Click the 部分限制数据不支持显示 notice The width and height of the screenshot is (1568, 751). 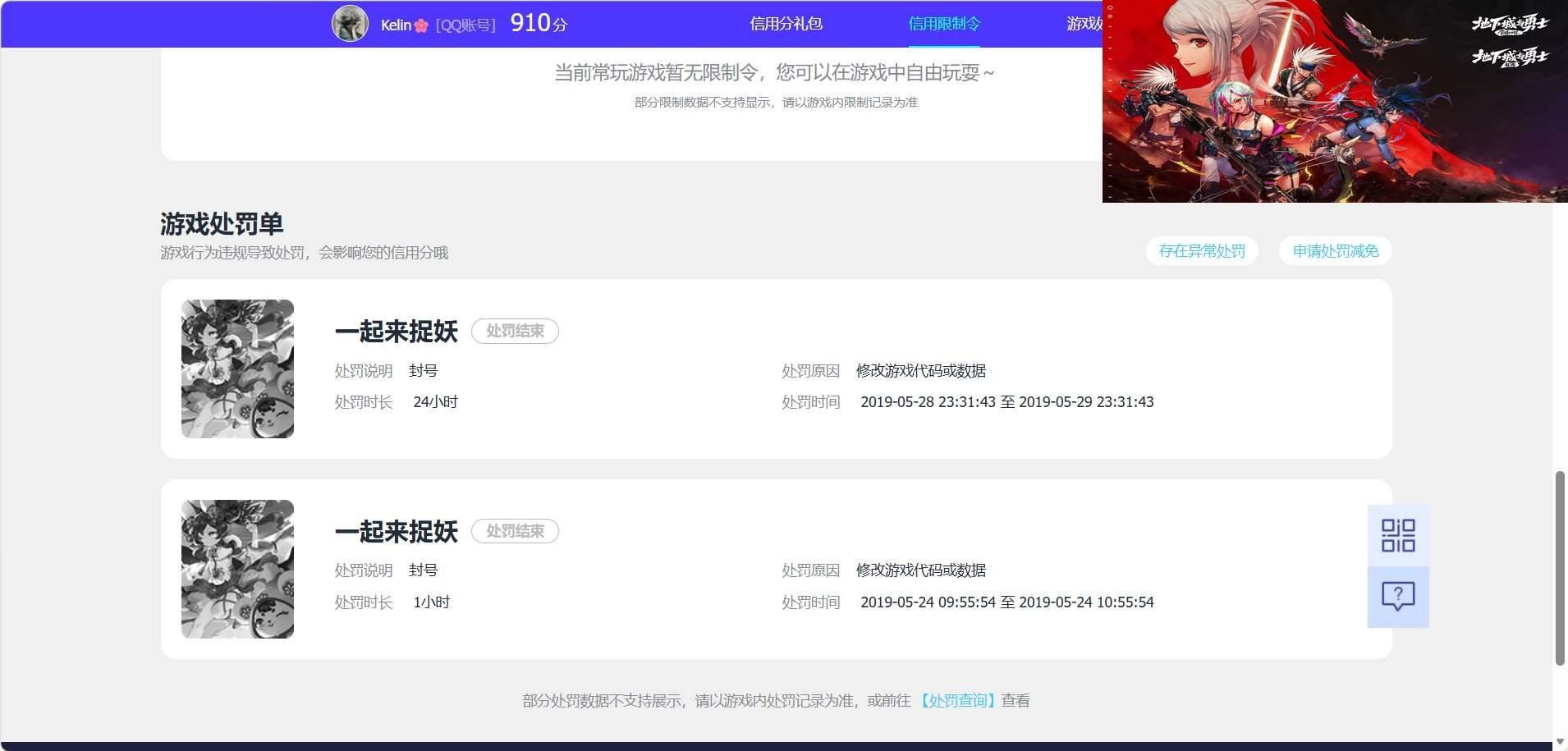(776, 103)
